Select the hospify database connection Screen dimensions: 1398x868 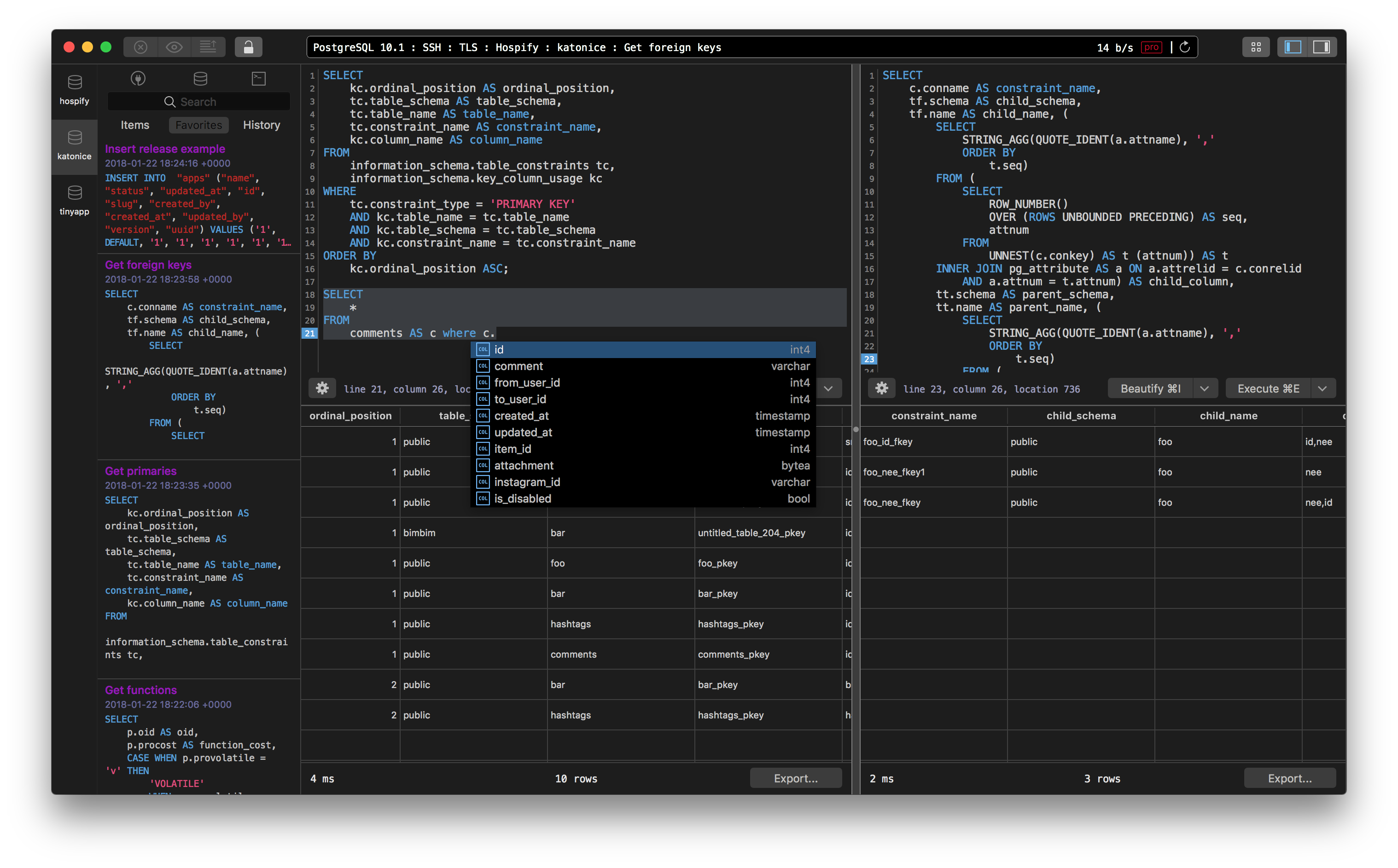tap(74, 90)
